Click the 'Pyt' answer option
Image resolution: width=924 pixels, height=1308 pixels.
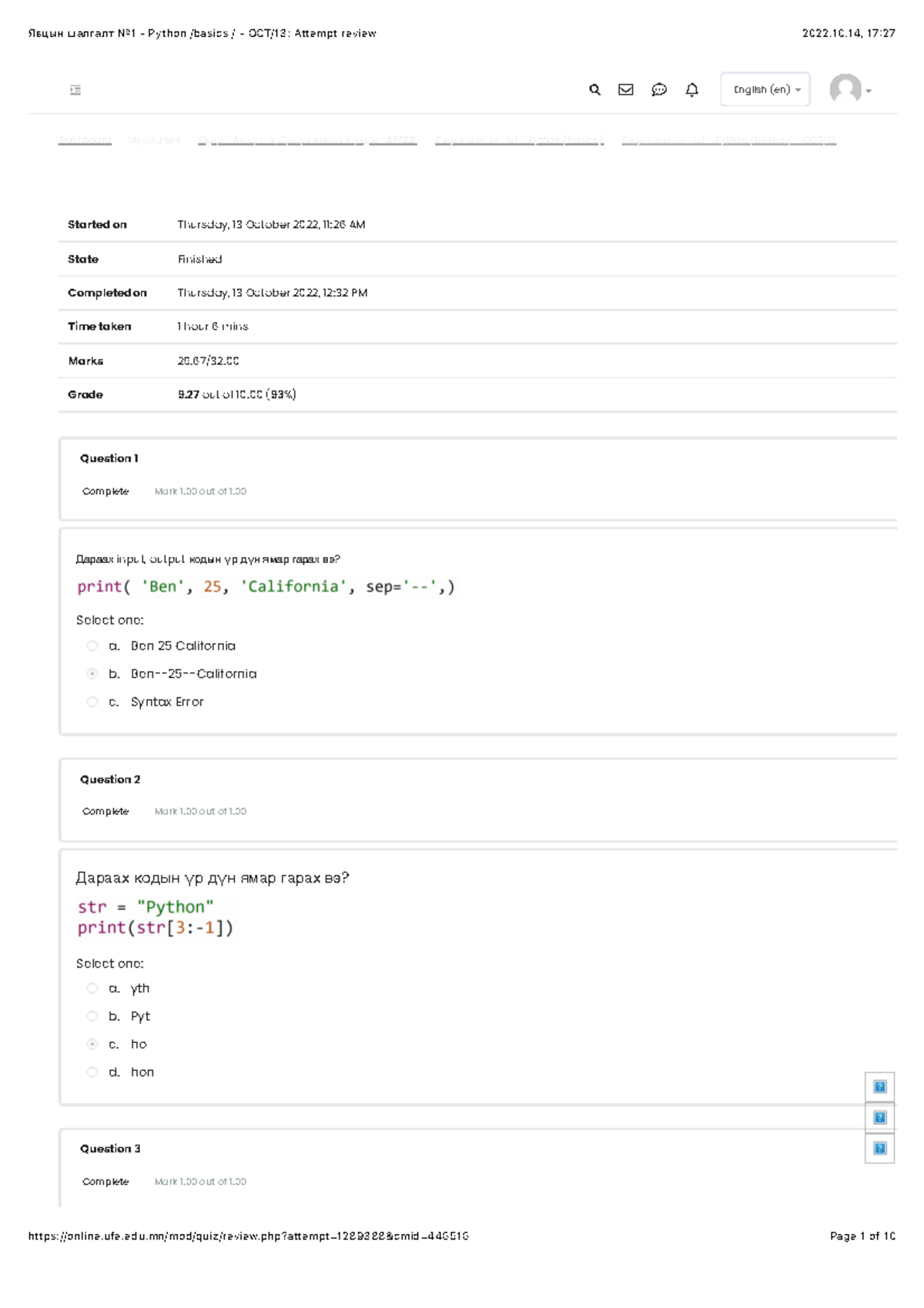[92, 1017]
